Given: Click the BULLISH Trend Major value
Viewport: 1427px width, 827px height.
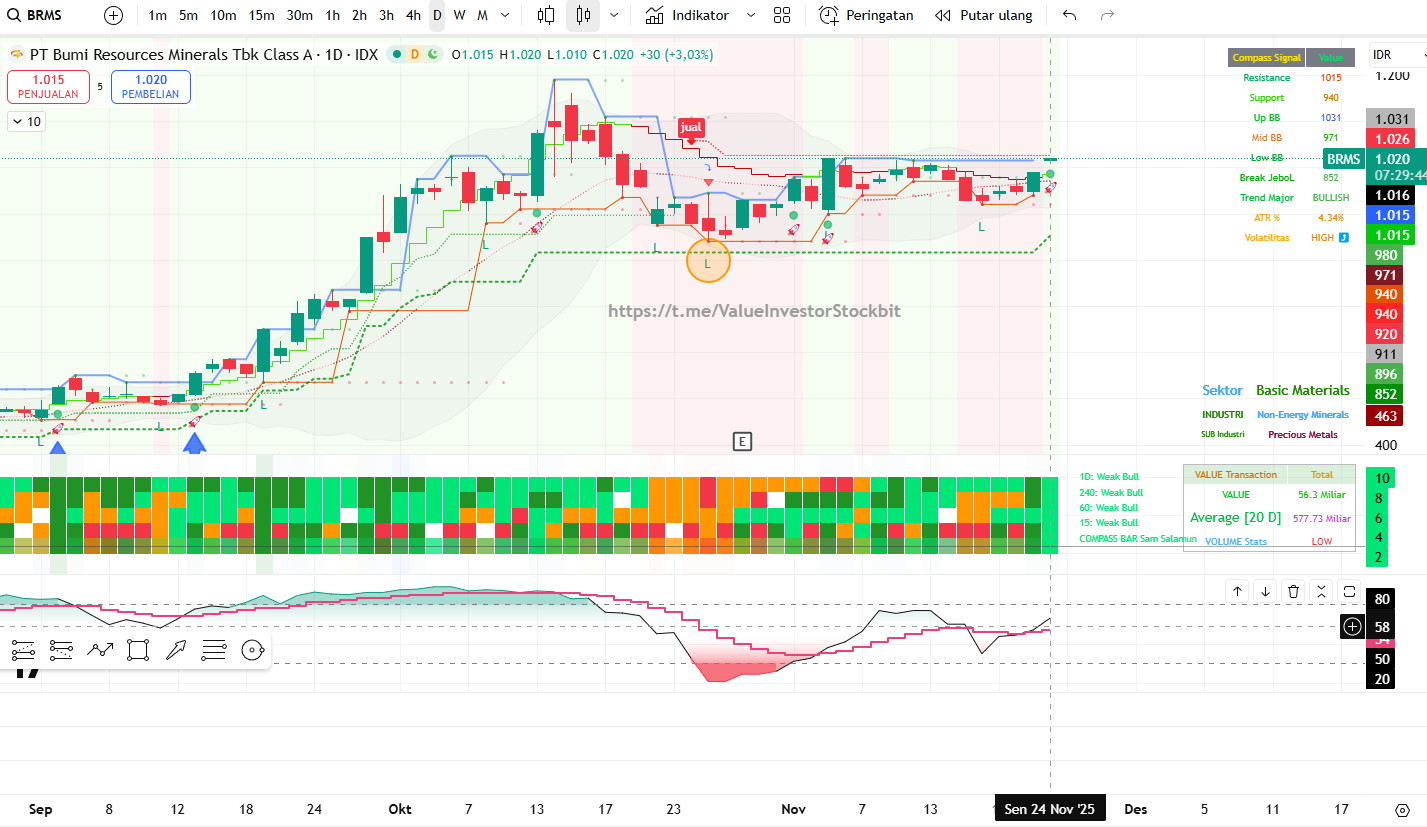Looking at the screenshot, I should 1331,198.
